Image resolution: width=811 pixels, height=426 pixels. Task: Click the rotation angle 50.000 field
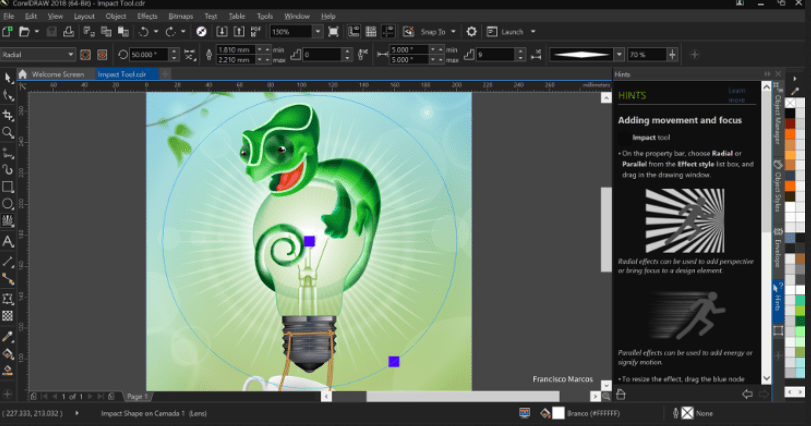pos(149,54)
